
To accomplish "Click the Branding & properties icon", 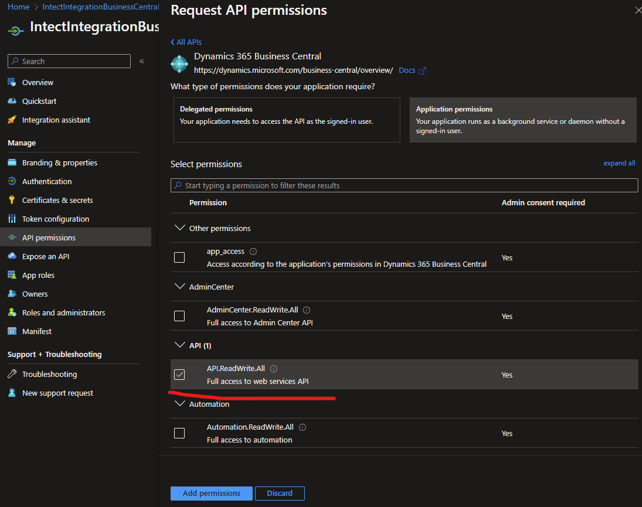I will [x=12, y=163].
